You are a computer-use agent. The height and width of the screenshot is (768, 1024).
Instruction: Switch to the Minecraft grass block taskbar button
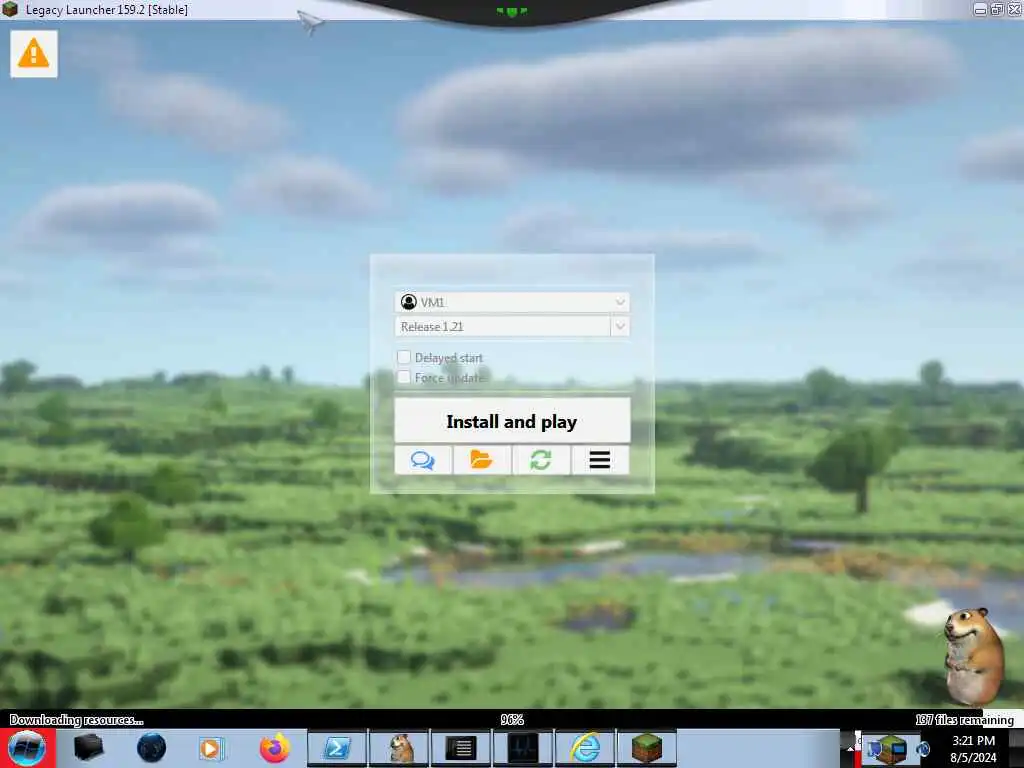coord(647,748)
